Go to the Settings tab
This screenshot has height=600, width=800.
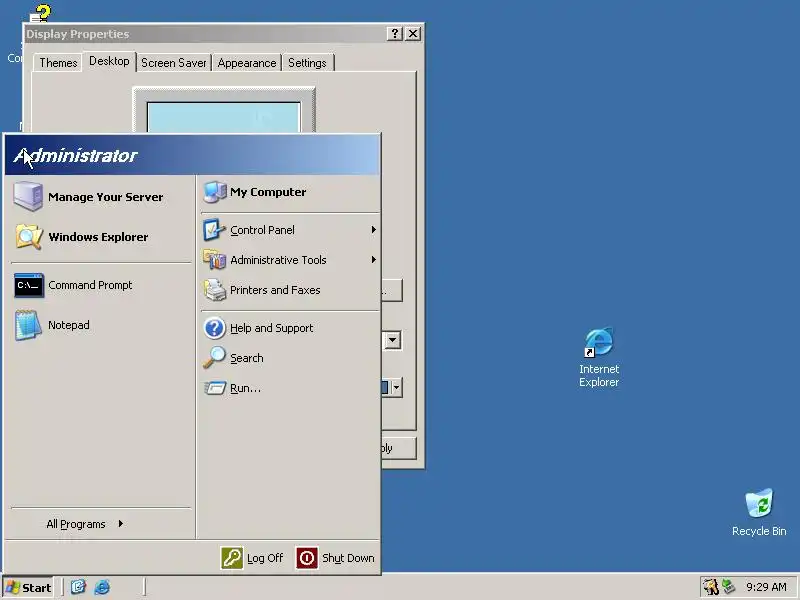coord(307,63)
